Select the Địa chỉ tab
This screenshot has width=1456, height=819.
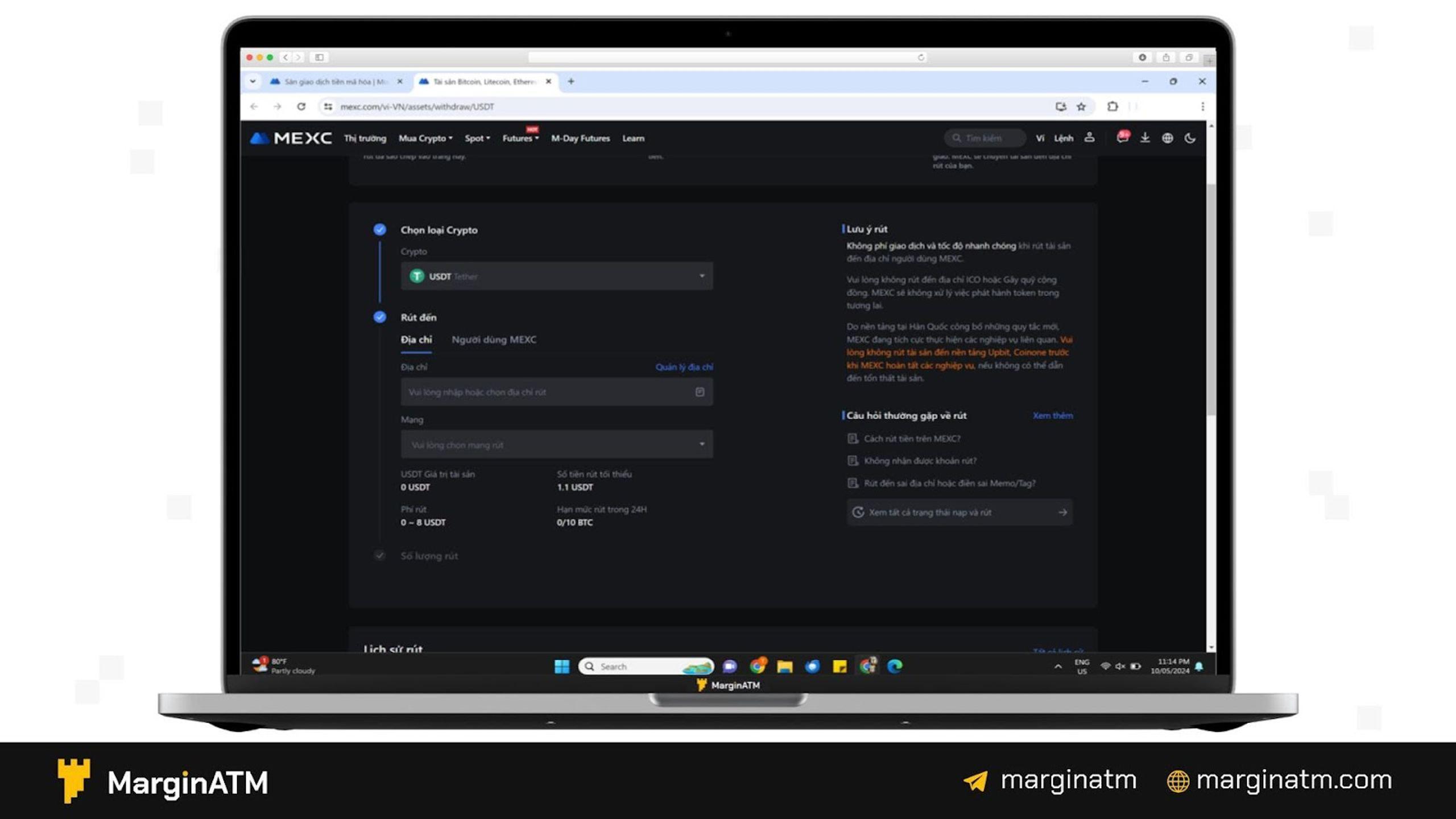tap(416, 340)
